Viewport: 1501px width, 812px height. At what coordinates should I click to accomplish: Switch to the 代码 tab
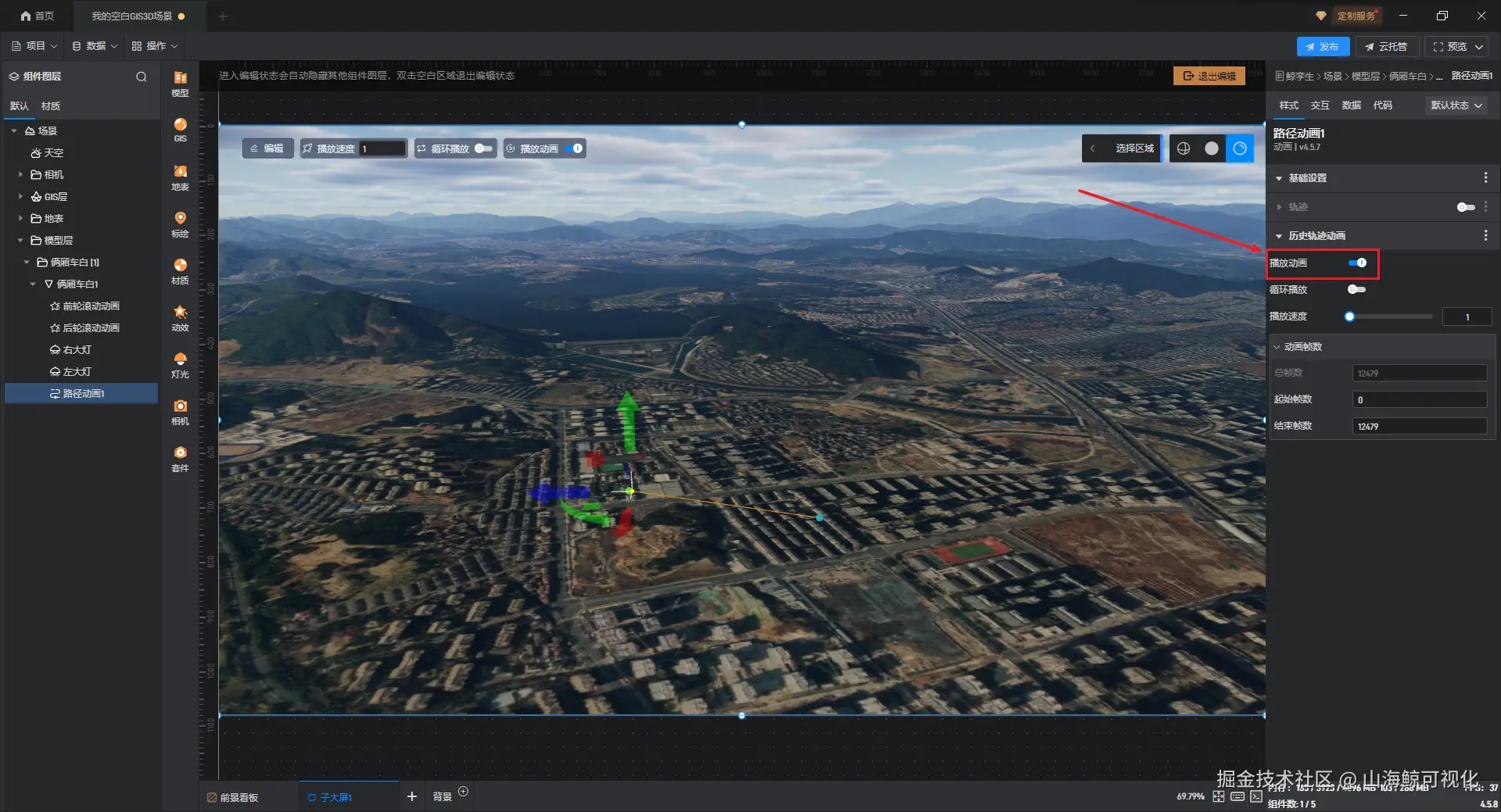(x=1382, y=106)
